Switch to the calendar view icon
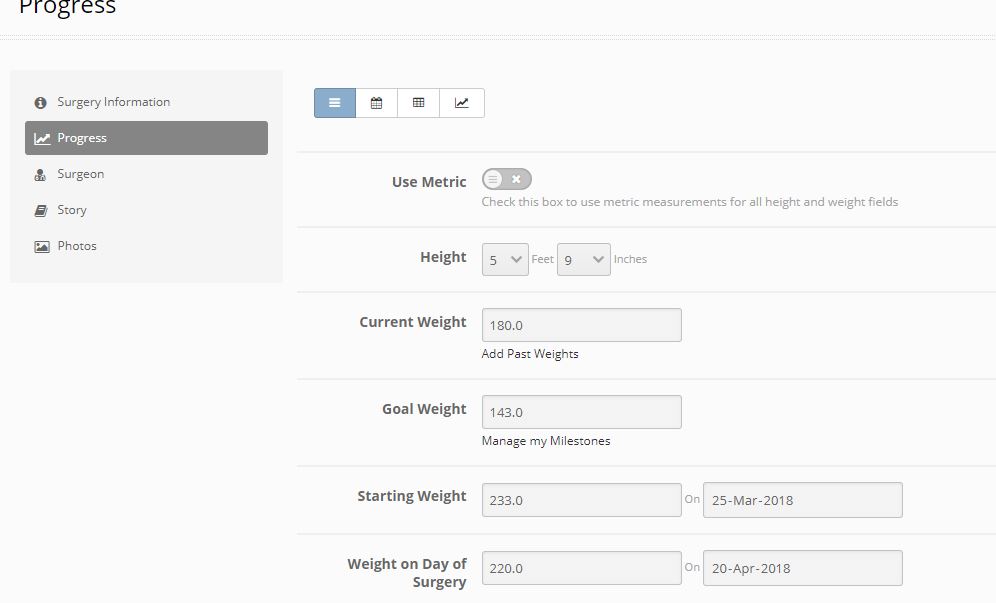The image size is (996, 603). point(377,103)
